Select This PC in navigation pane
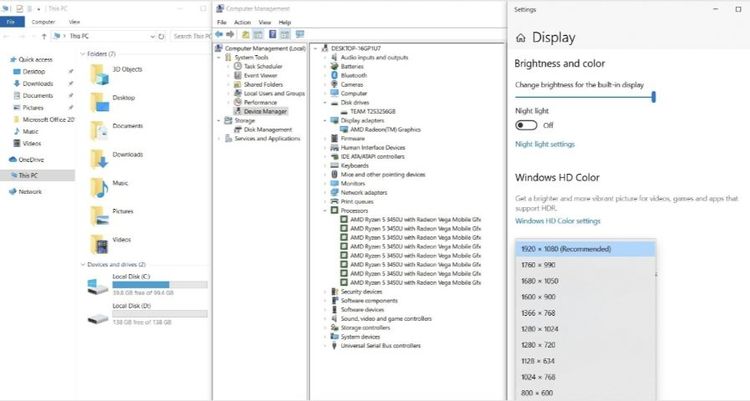 pos(37,176)
